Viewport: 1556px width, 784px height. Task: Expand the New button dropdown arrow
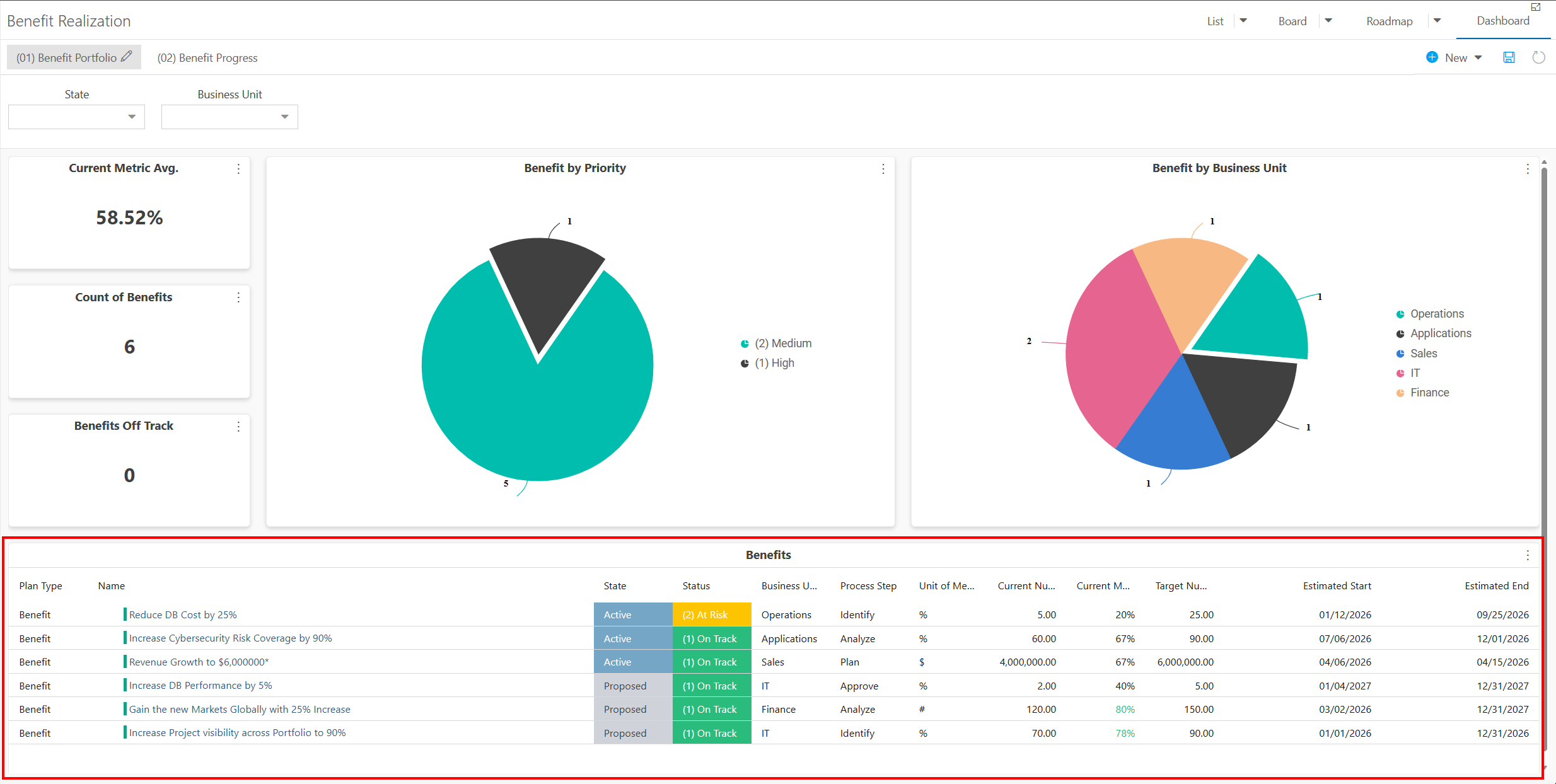tap(1478, 58)
